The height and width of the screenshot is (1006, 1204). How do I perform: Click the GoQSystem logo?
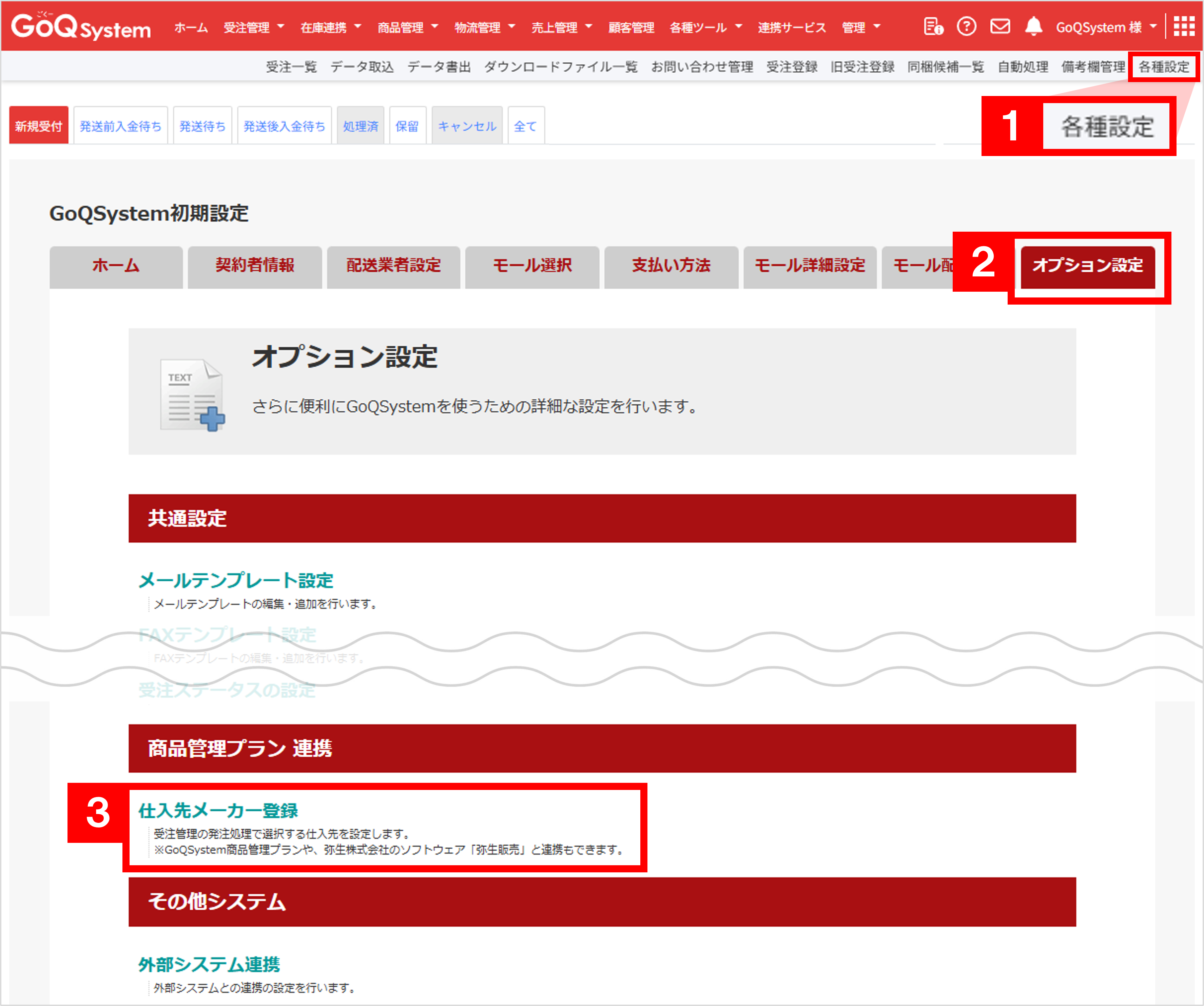pyautogui.click(x=81, y=26)
